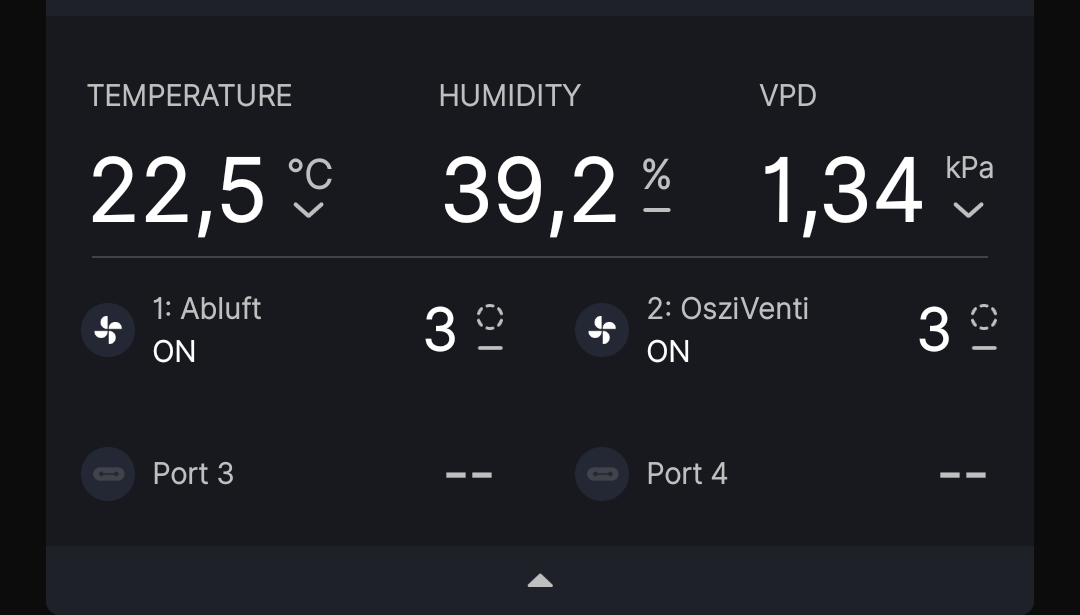
Task: Click the OsziVenti fan icon
Action: pos(602,330)
